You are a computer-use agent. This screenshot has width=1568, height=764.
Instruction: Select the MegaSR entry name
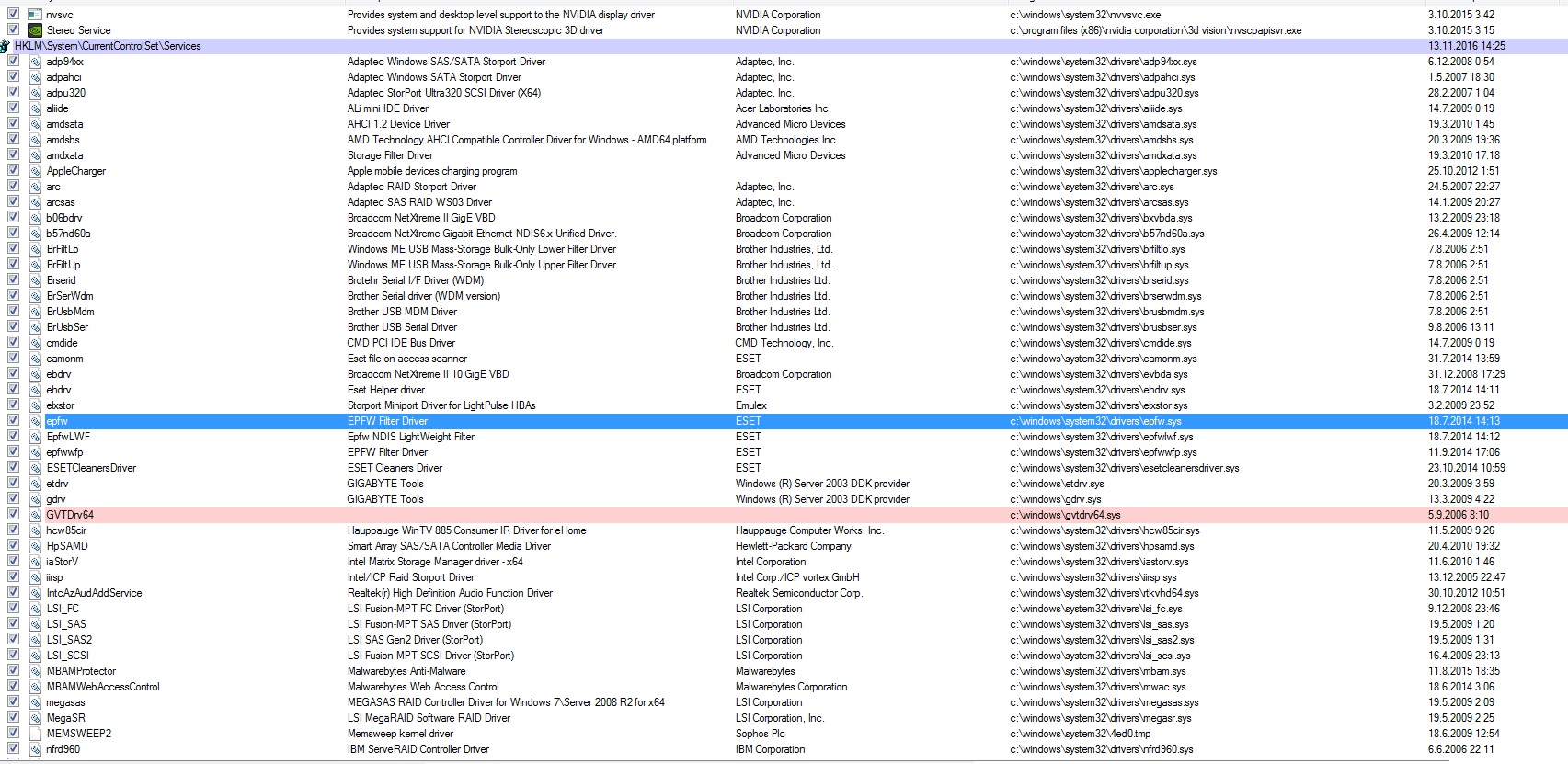point(66,718)
